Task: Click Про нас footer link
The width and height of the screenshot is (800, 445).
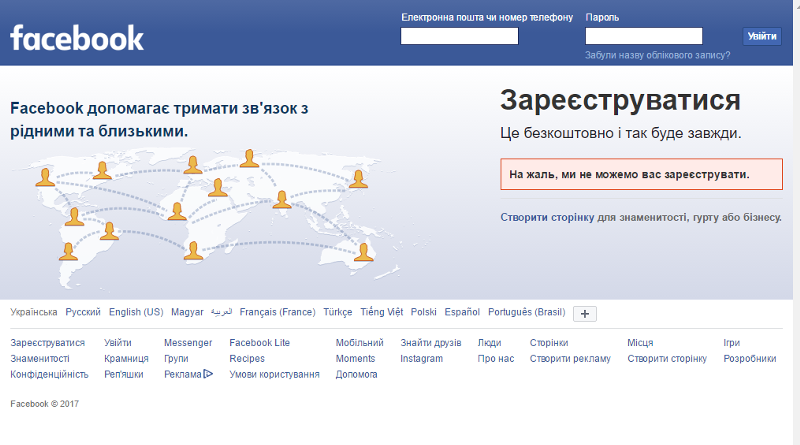Action: pos(496,359)
